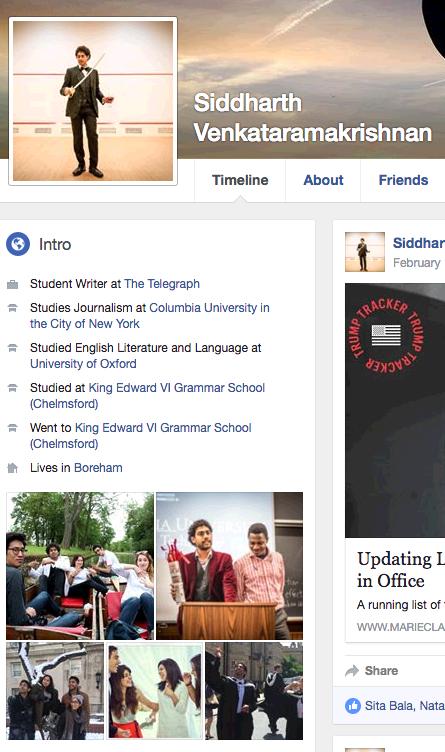Open the Boreham location link
The image size is (445, 752).
[98, 468]
